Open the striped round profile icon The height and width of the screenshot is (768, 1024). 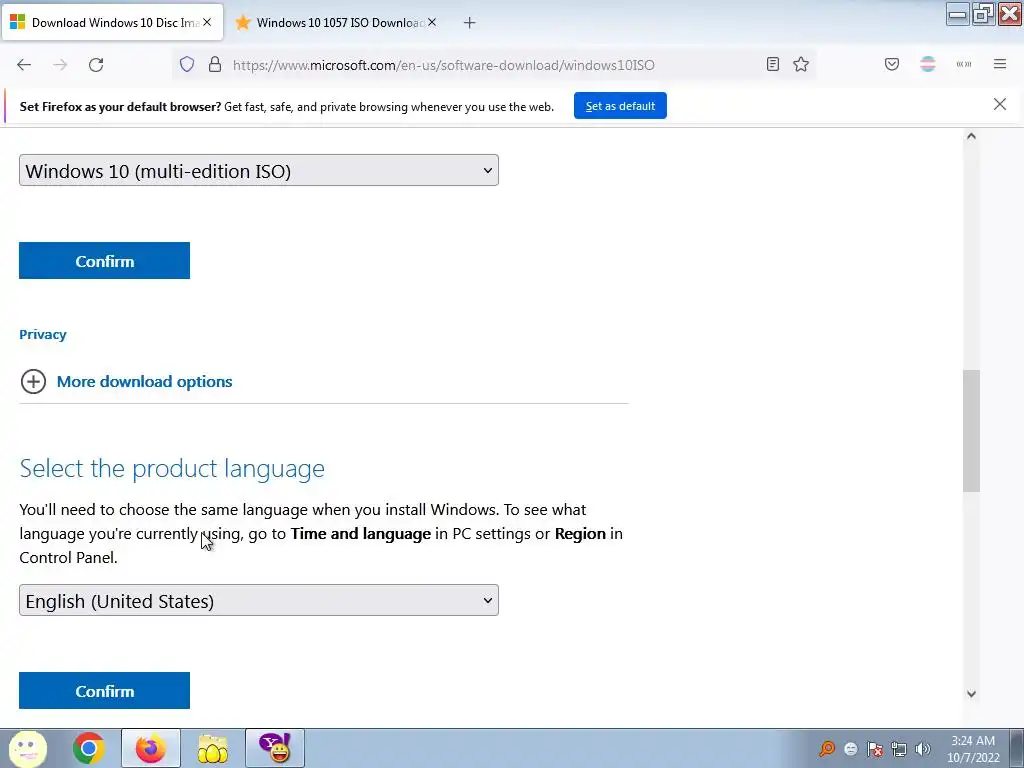tap(928, 64)
